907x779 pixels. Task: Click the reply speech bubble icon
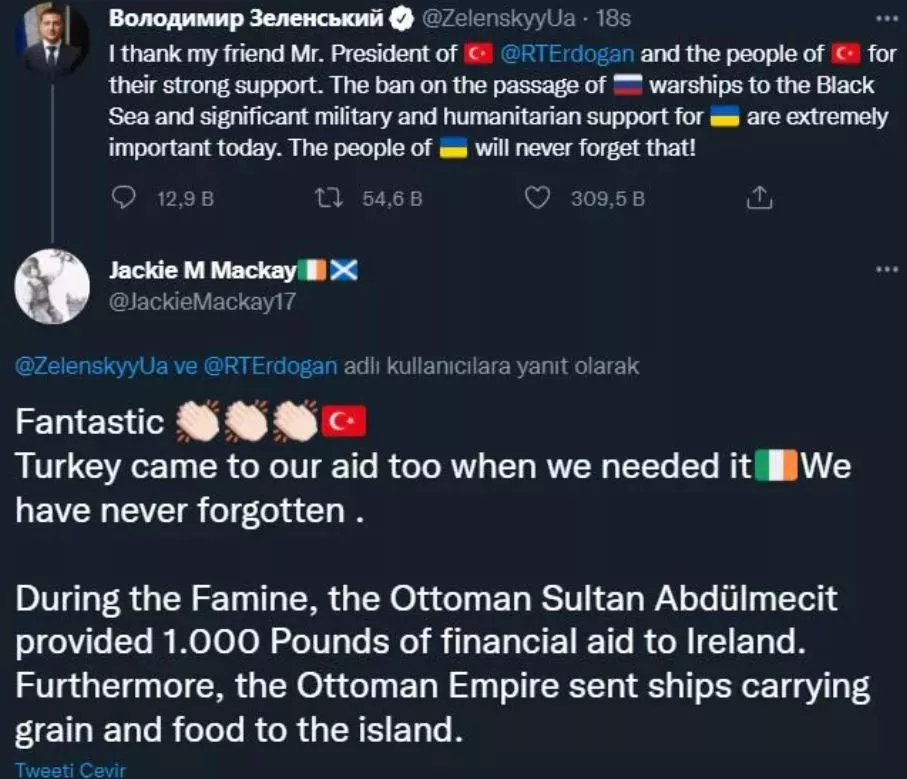pos(124,198)
